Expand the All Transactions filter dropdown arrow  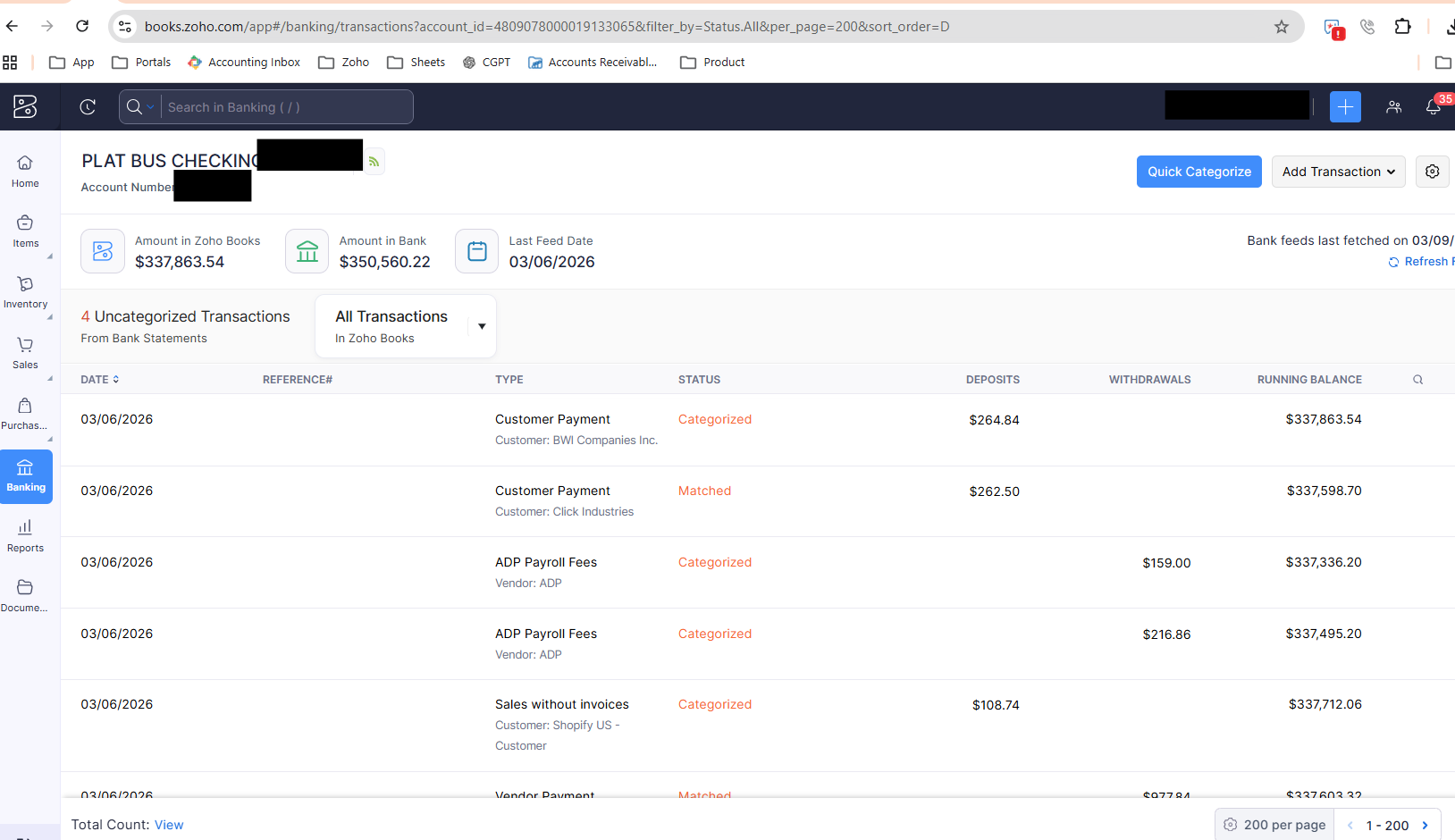(x=482, y=326)
